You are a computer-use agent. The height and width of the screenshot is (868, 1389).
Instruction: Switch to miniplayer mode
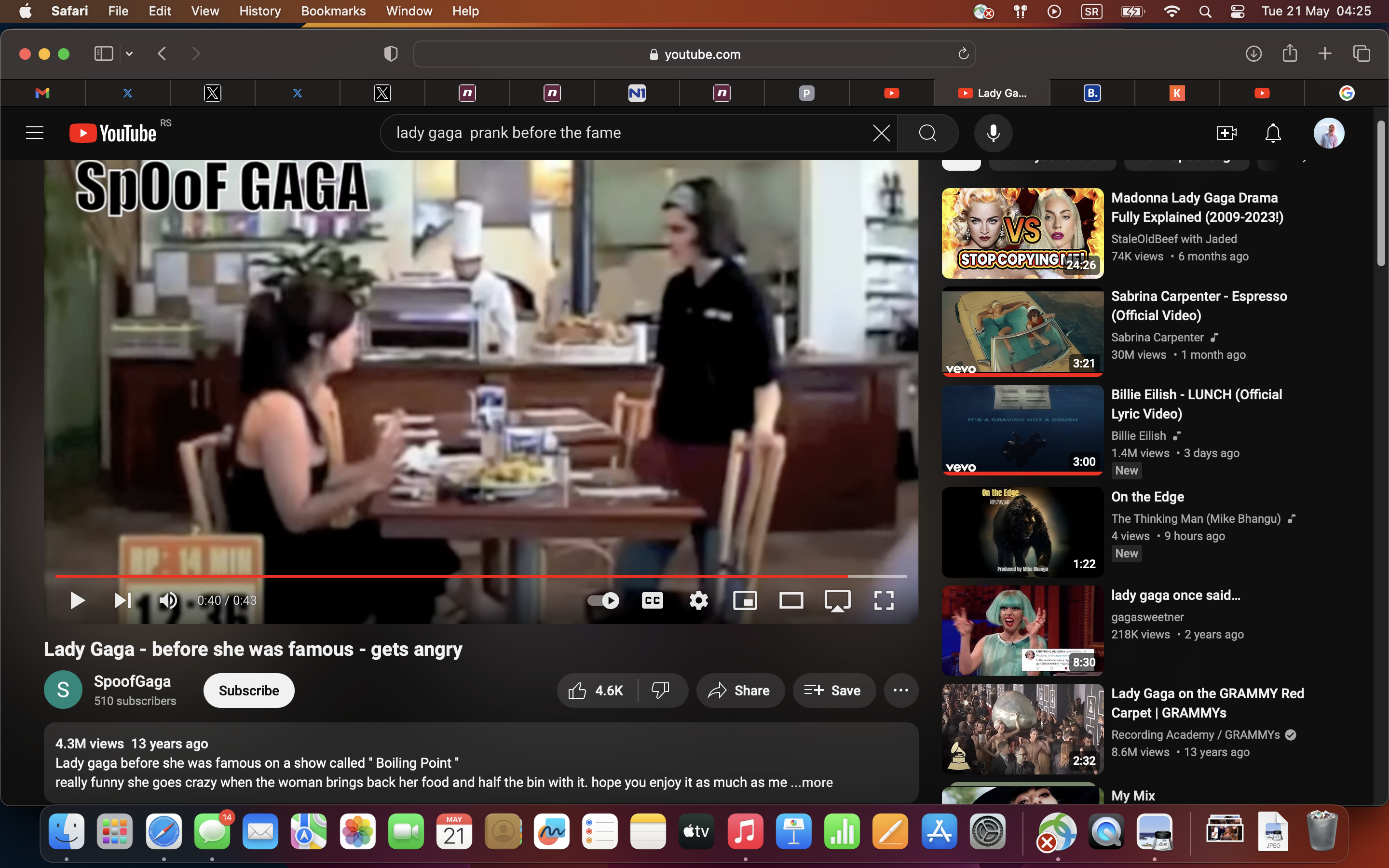tap(745, 600)
